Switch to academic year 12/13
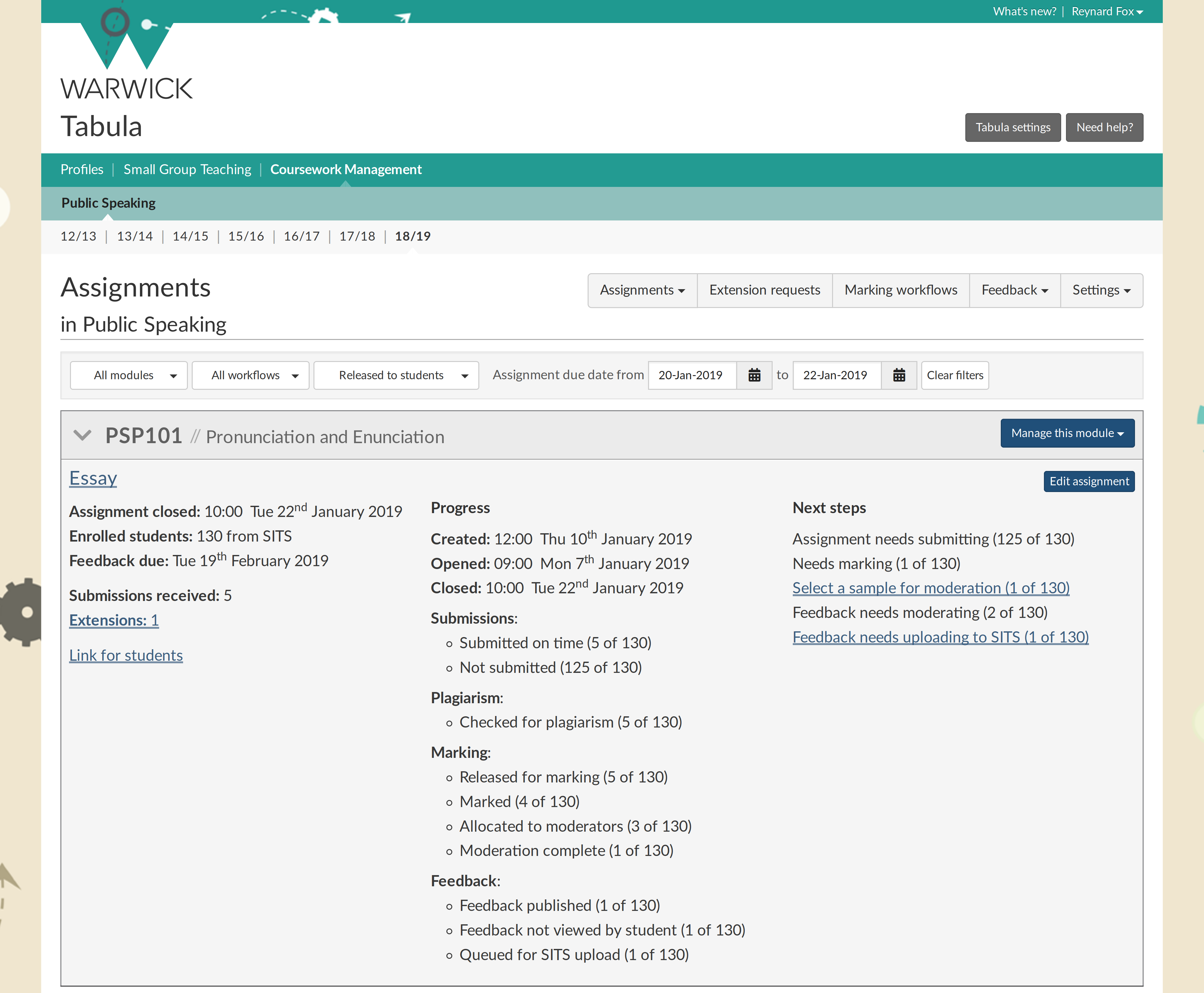This screenshot has height=993, width=1204. point(78,236)
